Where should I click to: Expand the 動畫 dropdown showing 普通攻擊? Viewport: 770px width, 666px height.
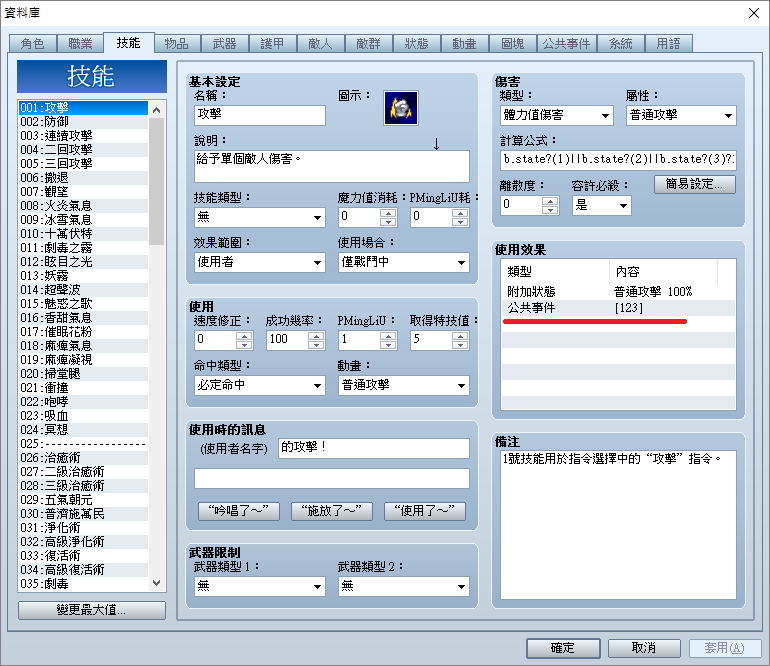pos(404,386)
